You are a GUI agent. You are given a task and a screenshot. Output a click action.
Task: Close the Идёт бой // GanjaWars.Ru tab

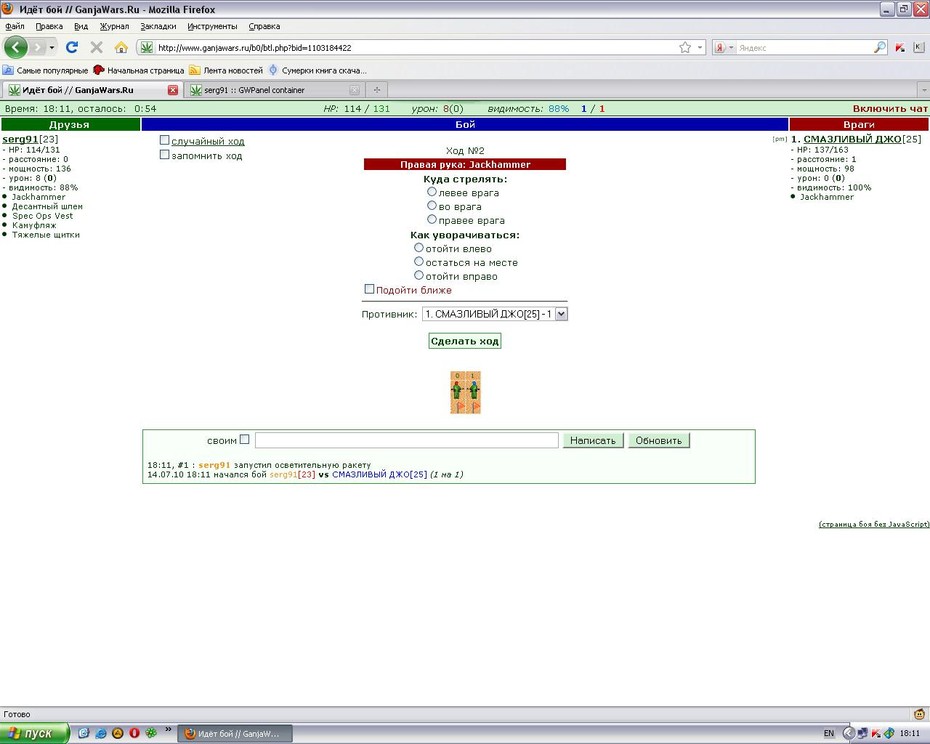(173, 90)
